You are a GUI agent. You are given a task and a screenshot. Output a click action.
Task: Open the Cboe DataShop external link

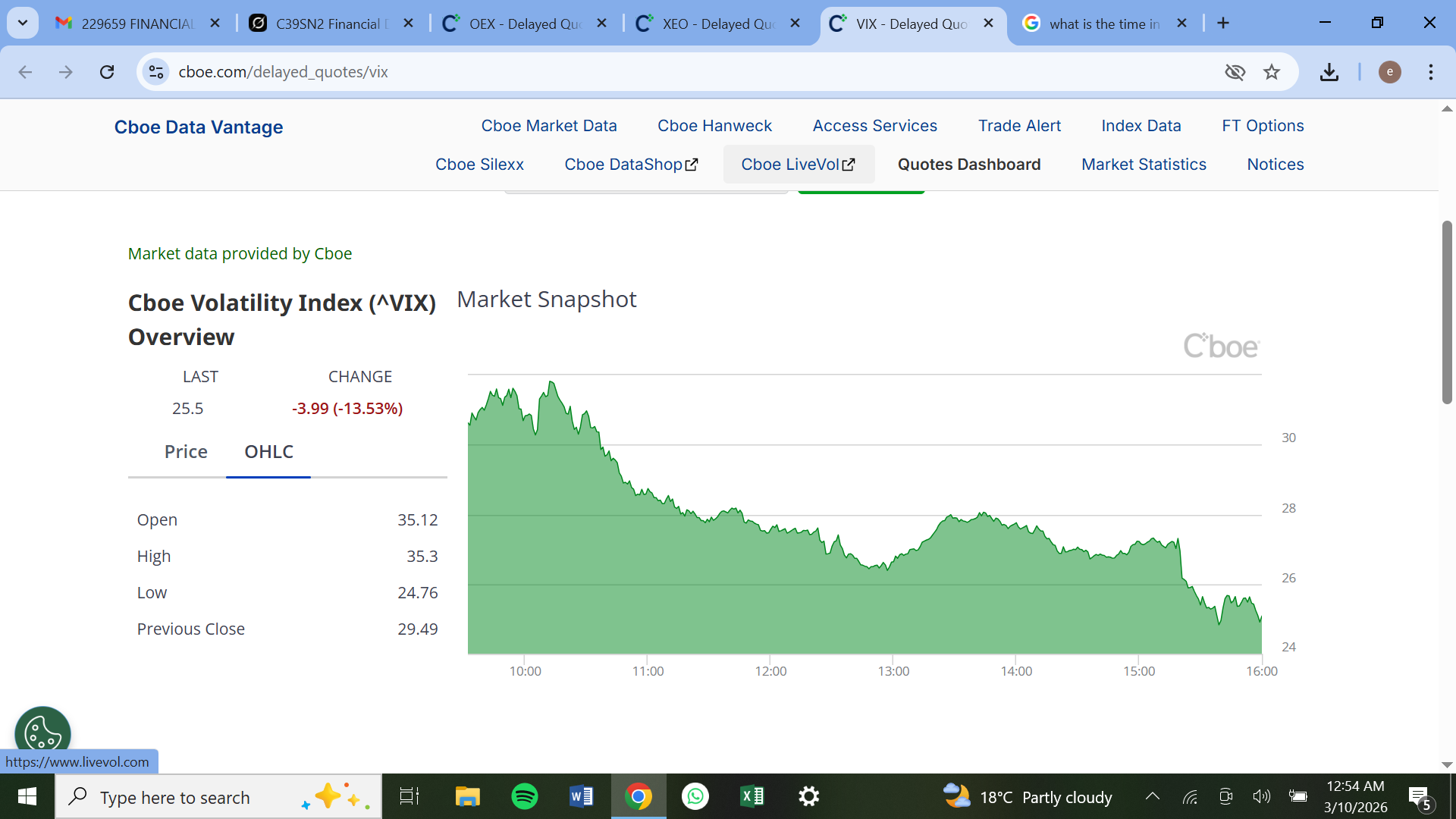click(631, 165)
